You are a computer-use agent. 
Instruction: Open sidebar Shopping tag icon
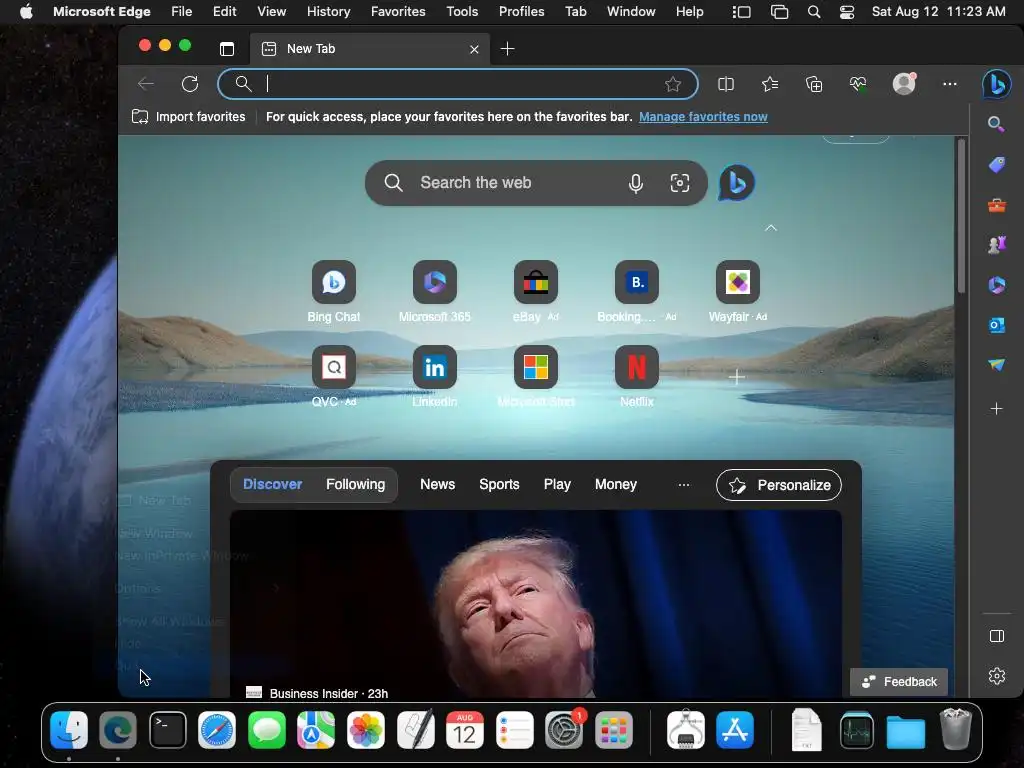pos(997,165)
